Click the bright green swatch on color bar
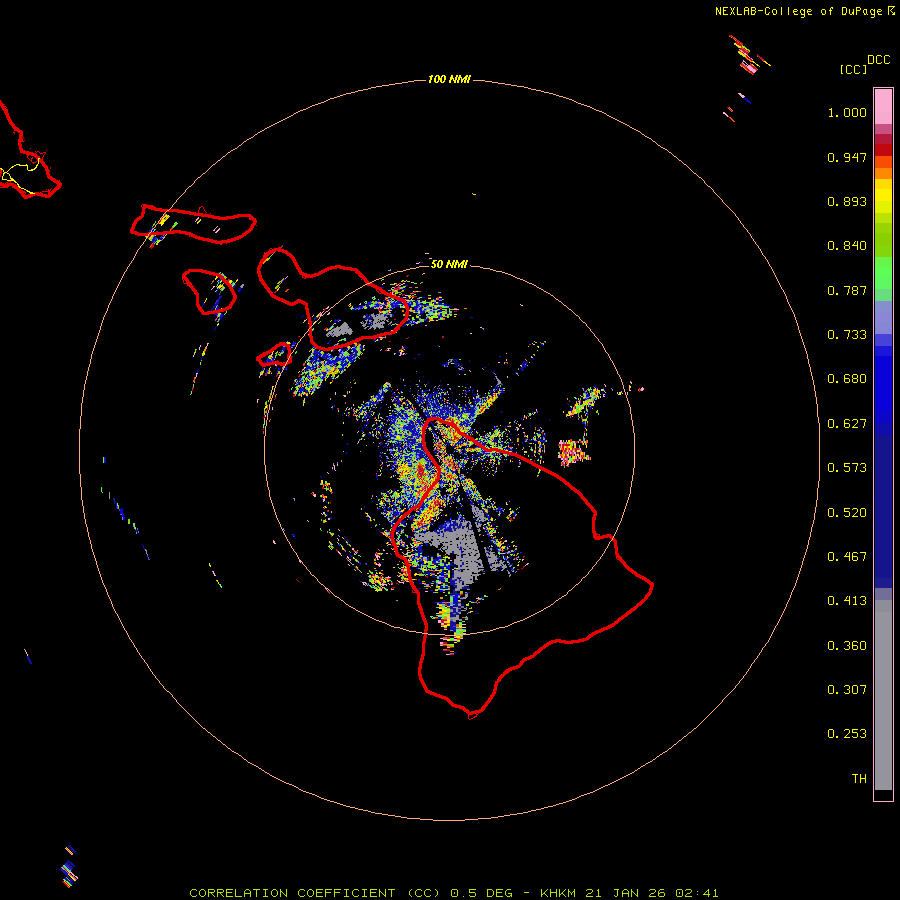This screenshot has width=900, height=900. tap(883, 273)
